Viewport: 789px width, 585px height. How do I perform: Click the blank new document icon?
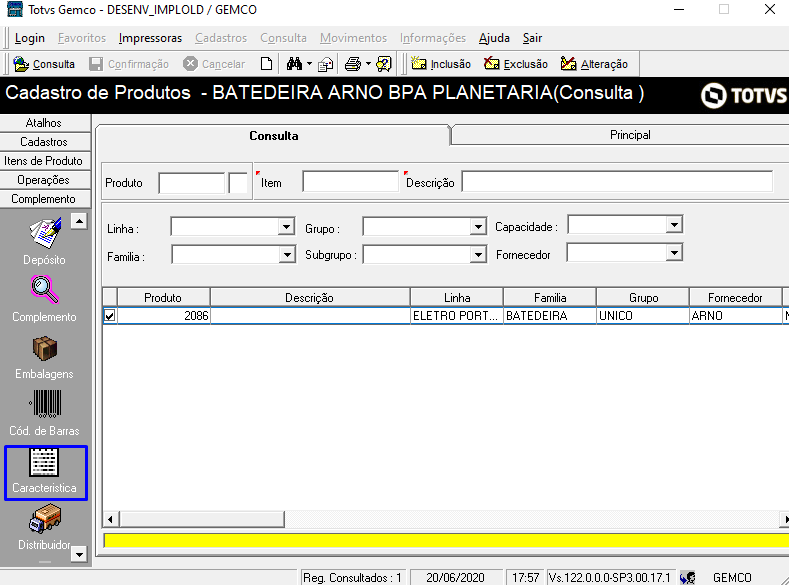(x=267, y=64)
